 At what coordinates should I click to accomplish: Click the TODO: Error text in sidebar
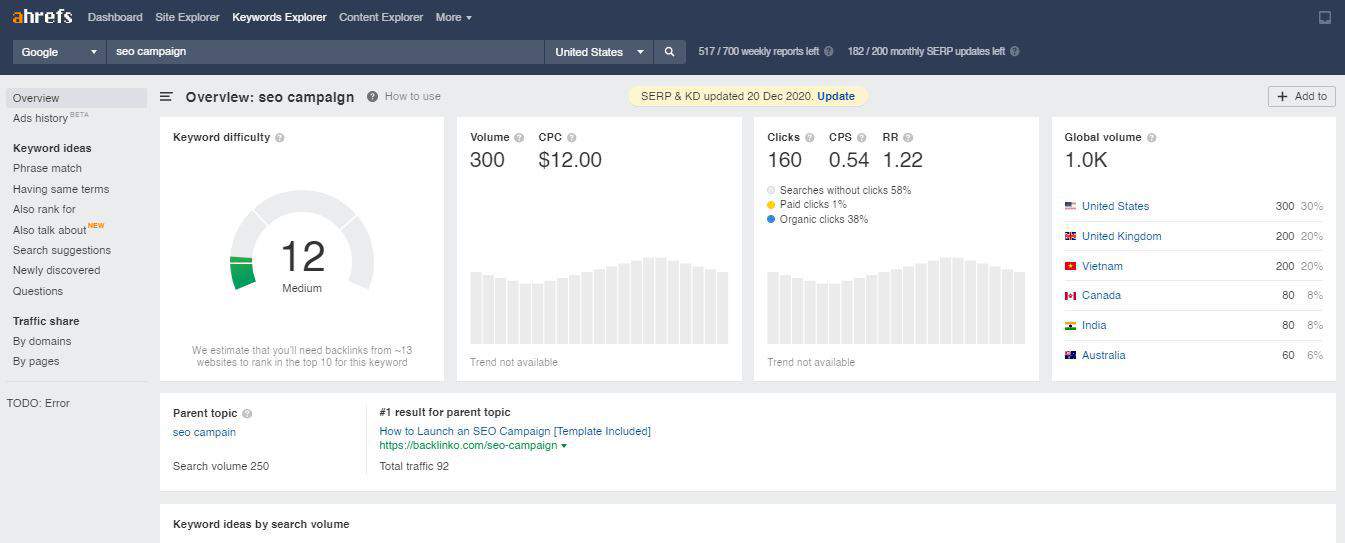[38, 403]
